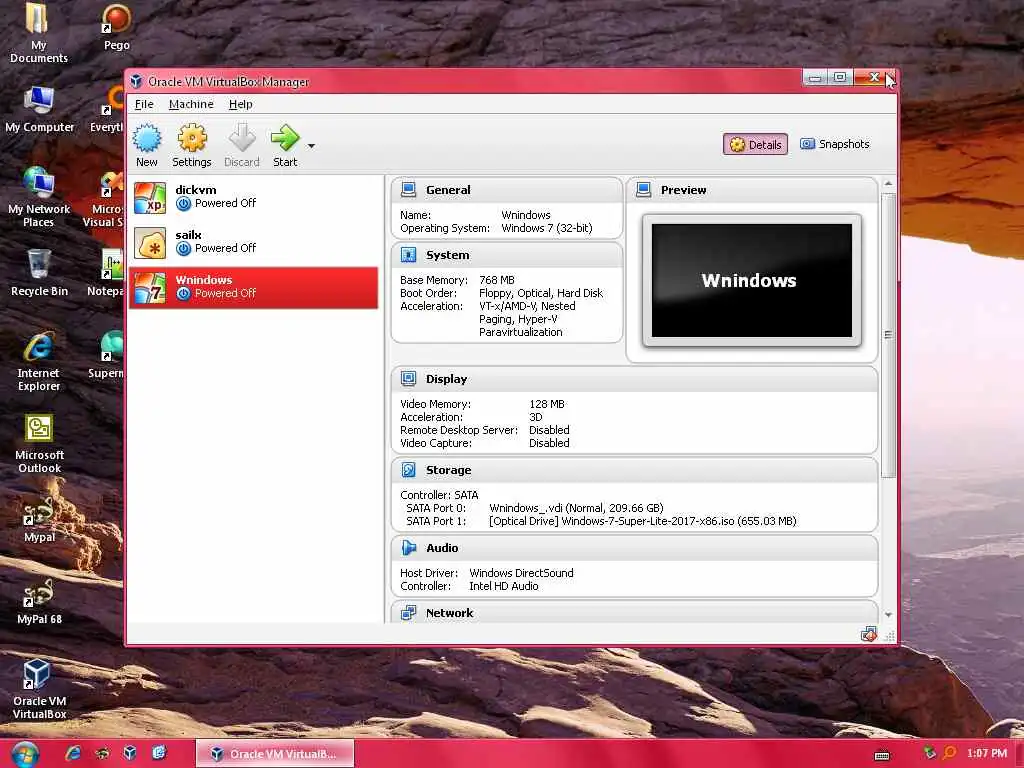Click the System section chip icon
Image resolution: width=1024 pixels, height=768 pixels.
pyautogui.click(x=409, y=255)
